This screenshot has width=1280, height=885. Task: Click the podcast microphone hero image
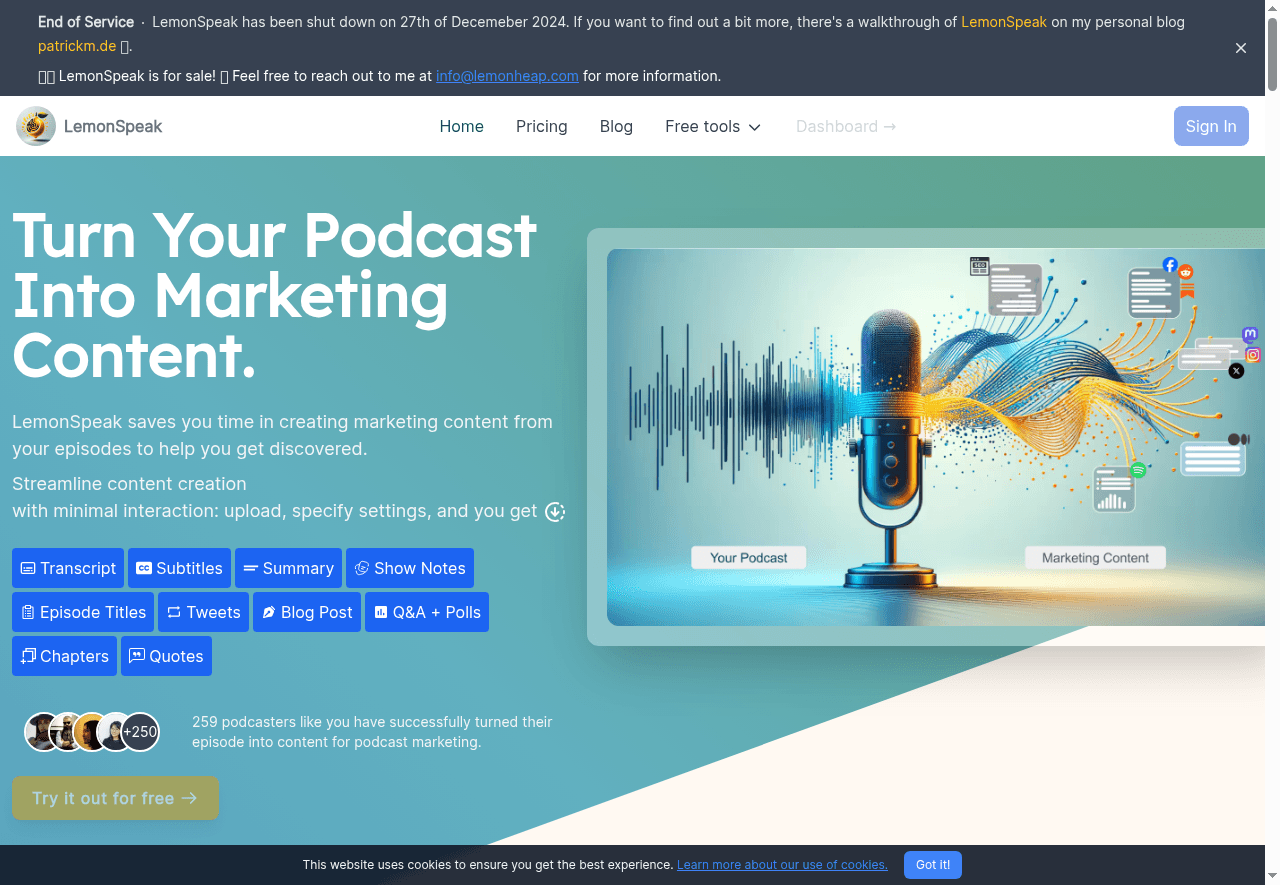pos(935,437)
